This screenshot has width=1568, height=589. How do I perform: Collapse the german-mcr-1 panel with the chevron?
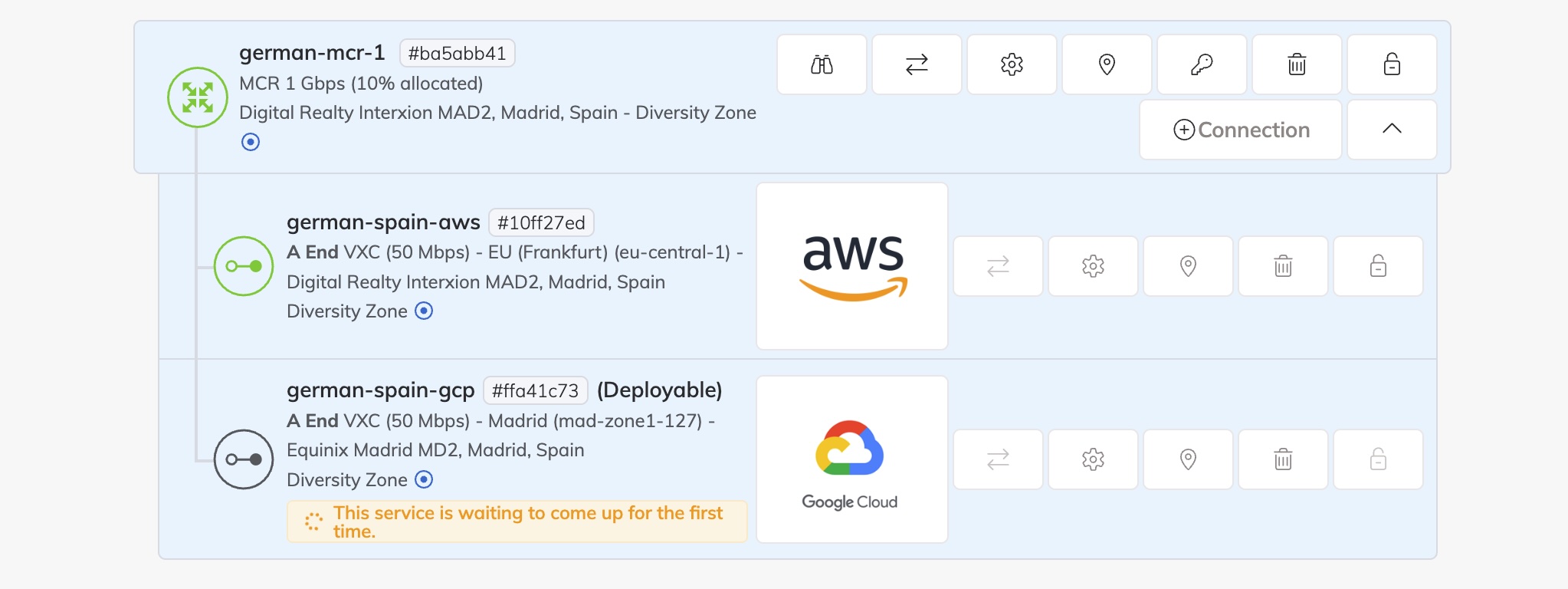click(x=1391, y=130)
